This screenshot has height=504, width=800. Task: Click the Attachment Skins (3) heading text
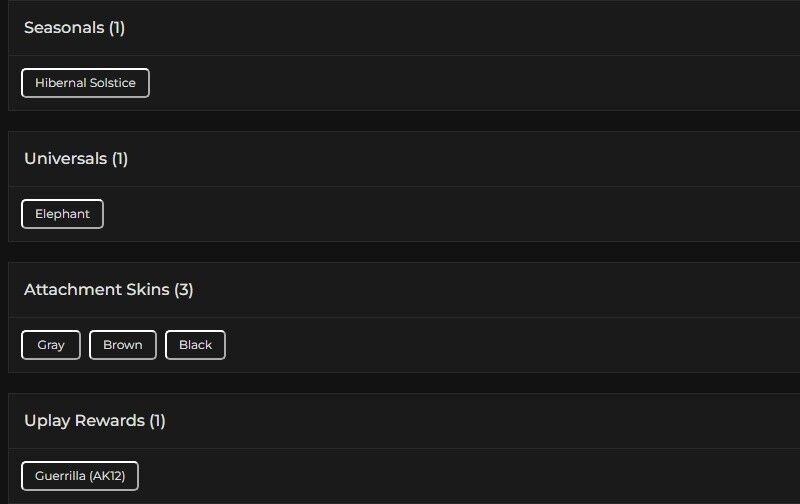tap(109, 290)
